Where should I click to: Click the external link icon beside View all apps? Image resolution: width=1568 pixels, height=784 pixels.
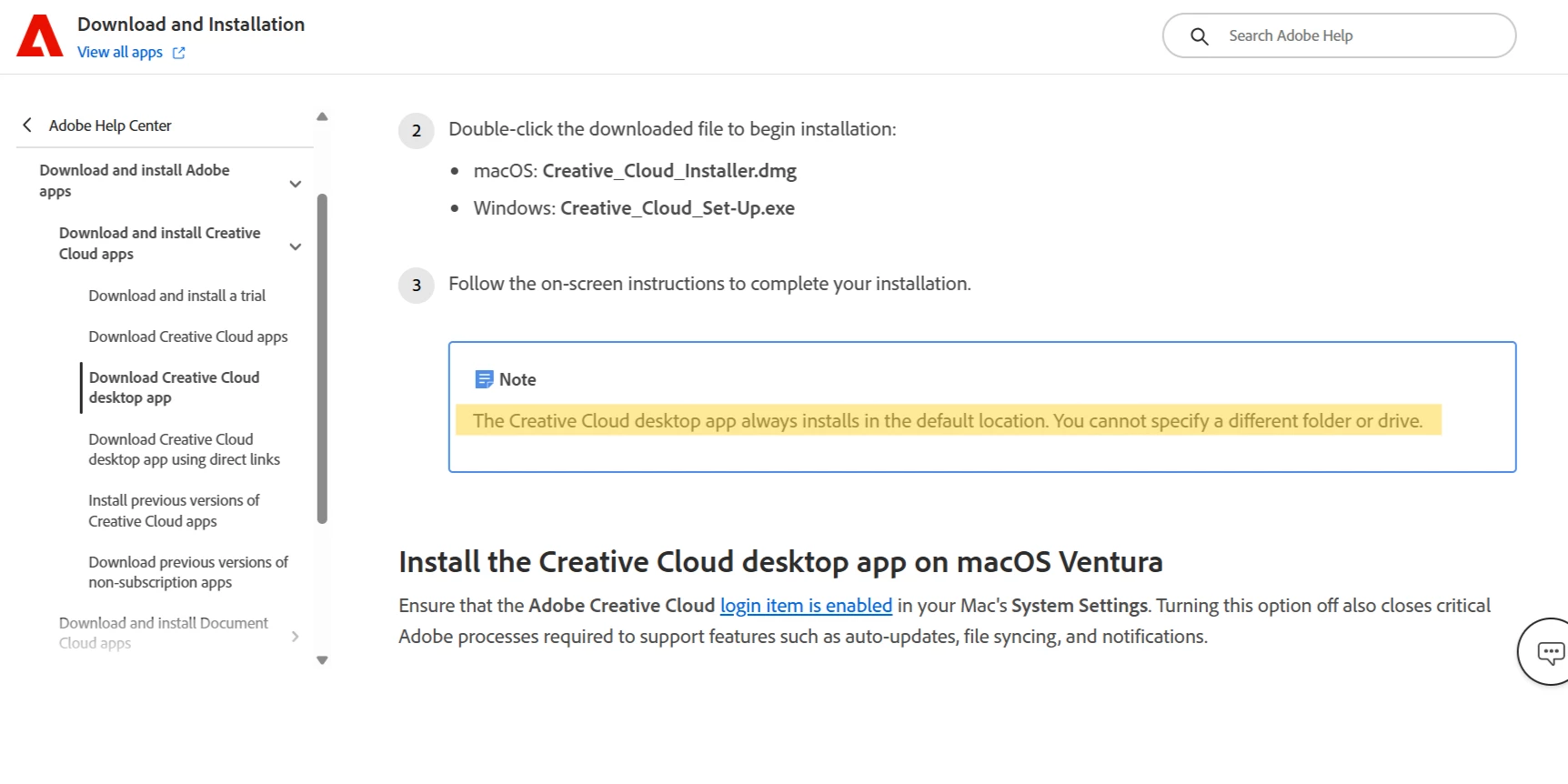point(179,53)
